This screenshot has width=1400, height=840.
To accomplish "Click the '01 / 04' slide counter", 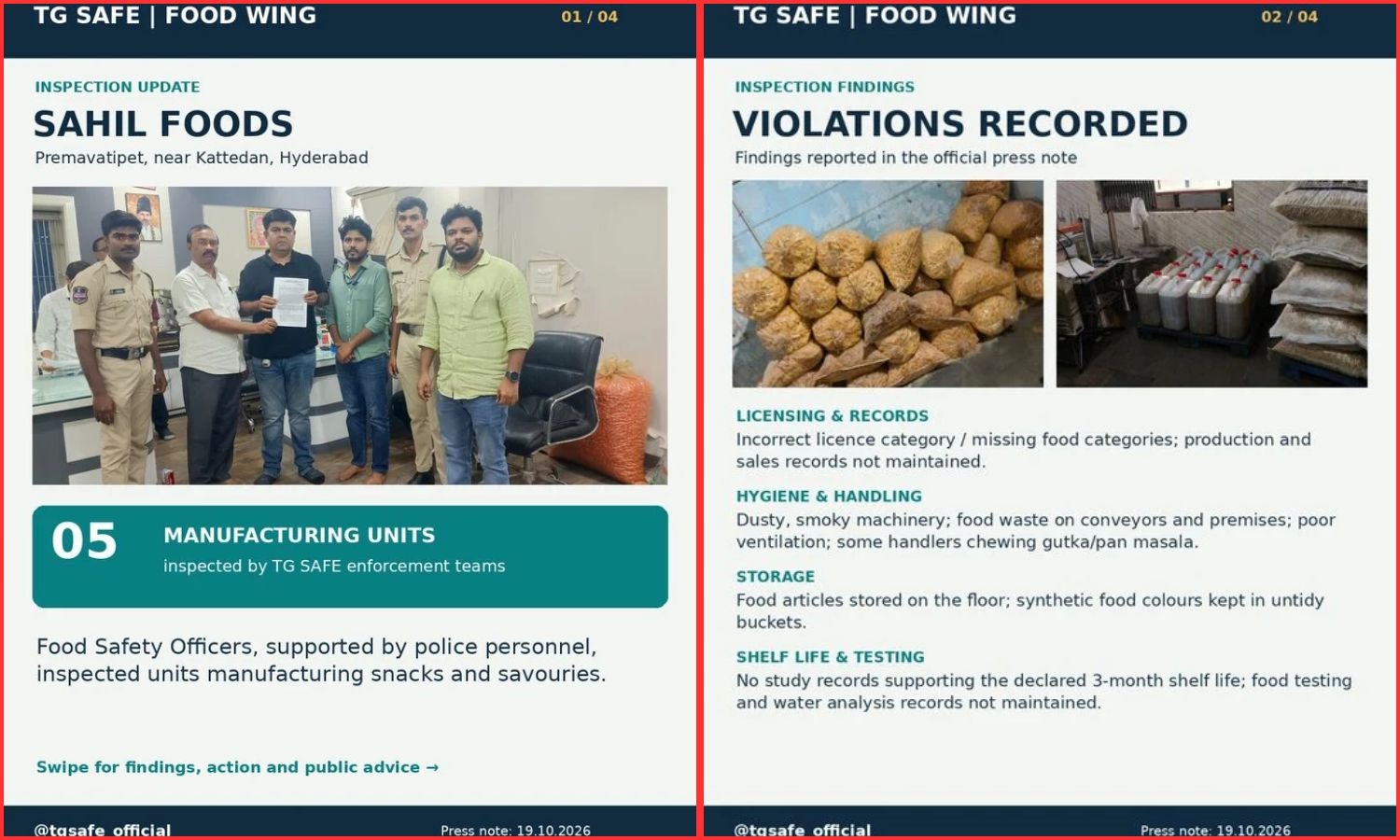I will click(x=589, y=17).
